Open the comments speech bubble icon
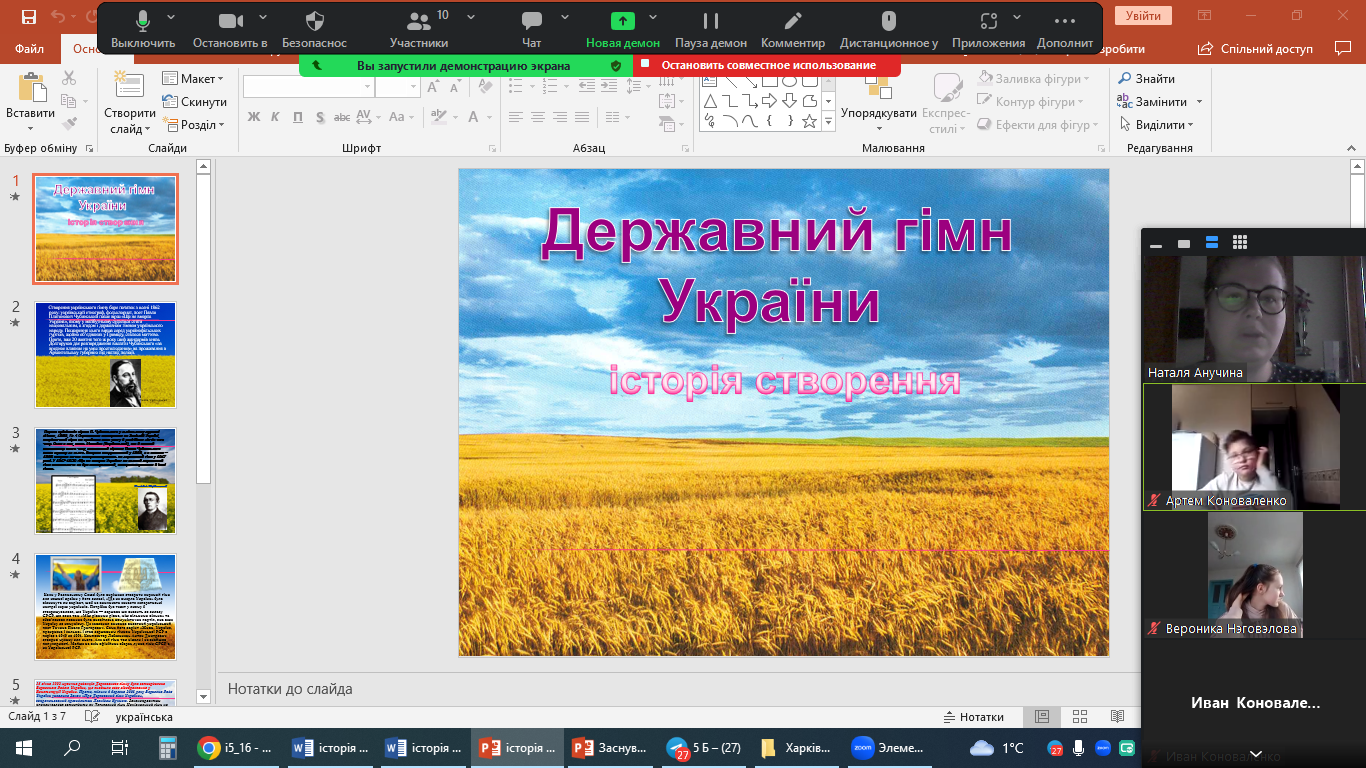Viewport: 1366px width, 768px height. [1342, 48]
